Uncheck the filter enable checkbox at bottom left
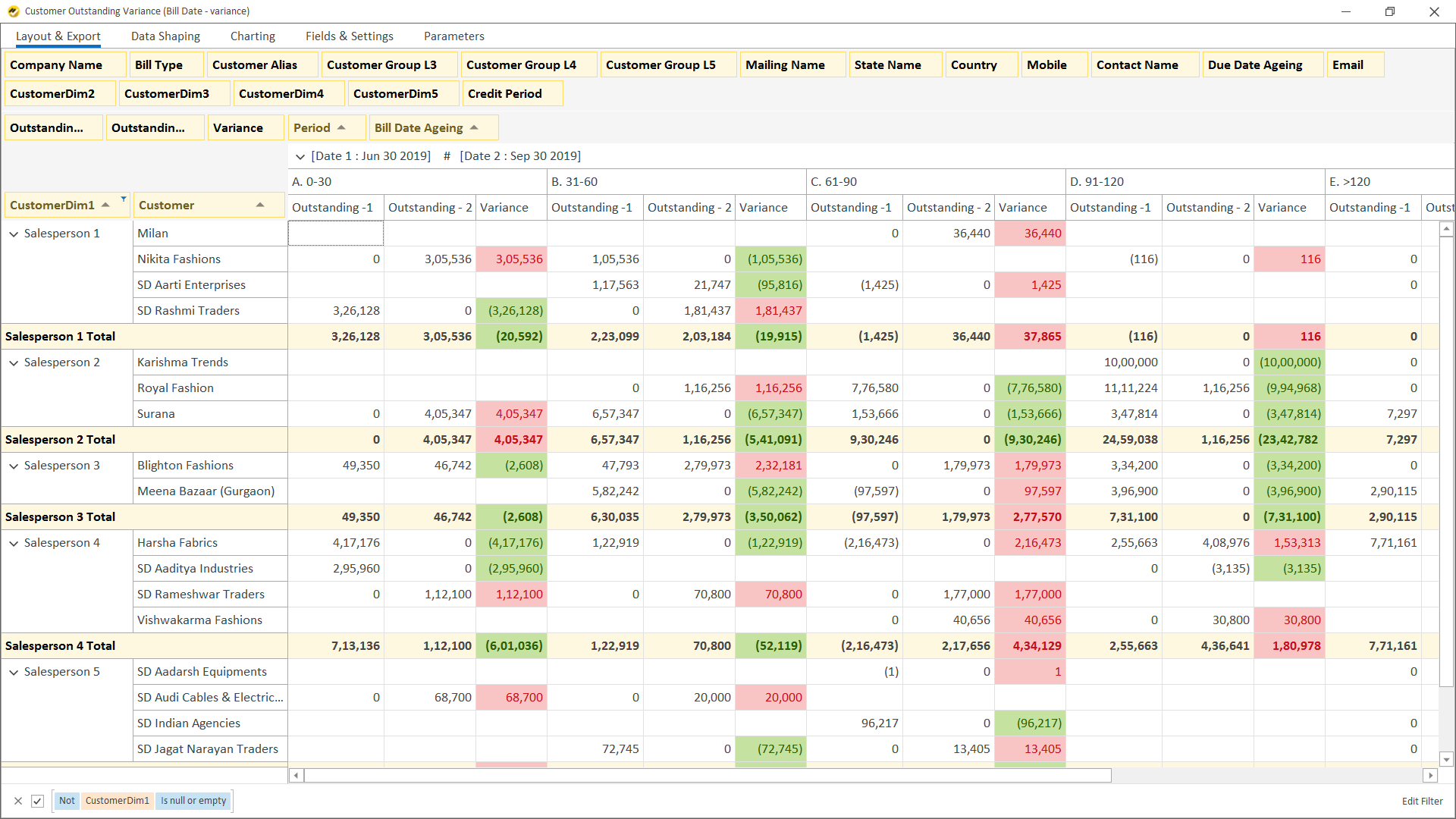Viewport: 1456px width, 819px height. point(38,801)
